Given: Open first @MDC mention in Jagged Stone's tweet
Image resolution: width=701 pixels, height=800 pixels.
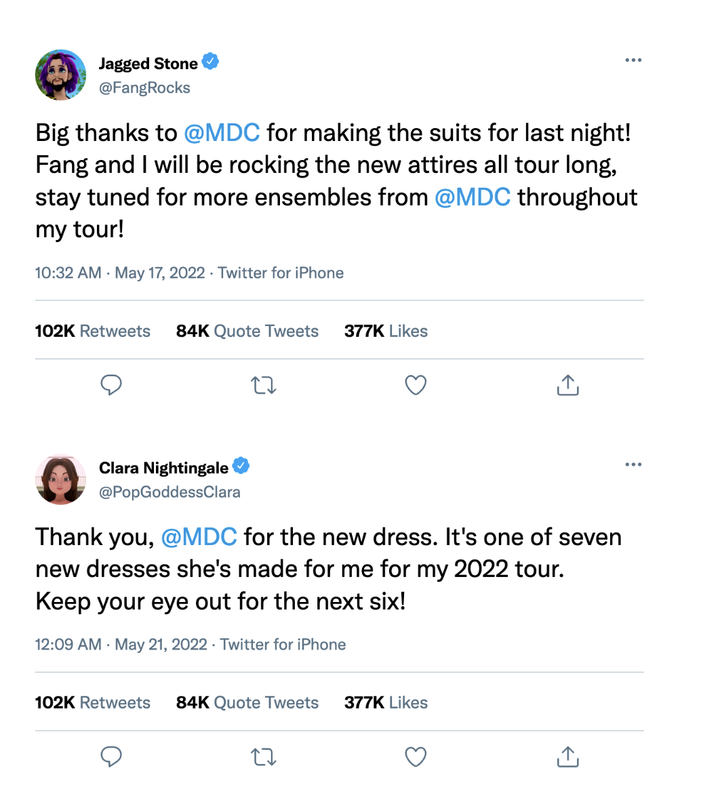Looking at the screenshot, I should pyautogui.click(x=222, y=133).
